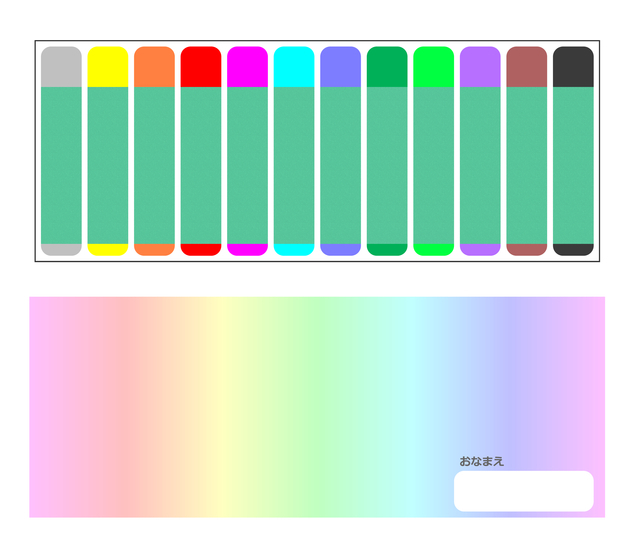Click the red crayon's bottom tip
This screenshot has height=552, width=640.
click(201, 249)
